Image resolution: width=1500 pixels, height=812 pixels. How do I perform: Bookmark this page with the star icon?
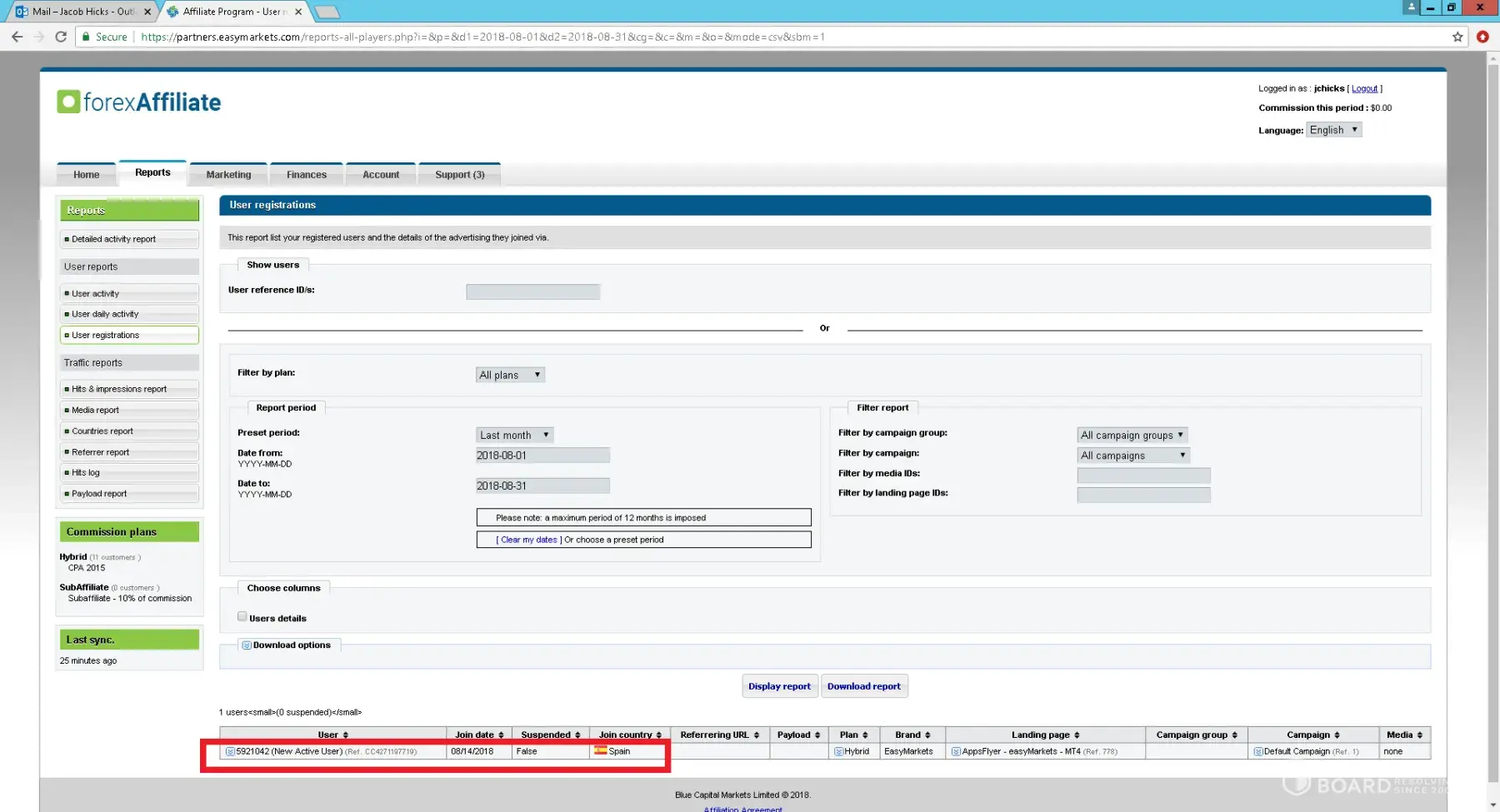coord(1457,37)
